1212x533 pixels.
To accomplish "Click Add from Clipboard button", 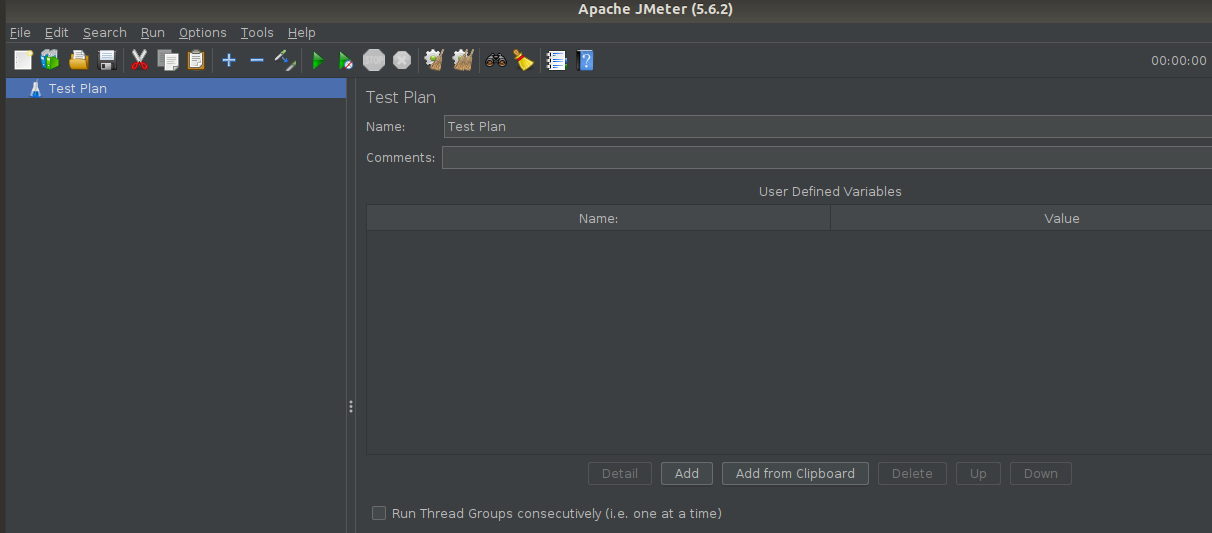I will point(795,473).
